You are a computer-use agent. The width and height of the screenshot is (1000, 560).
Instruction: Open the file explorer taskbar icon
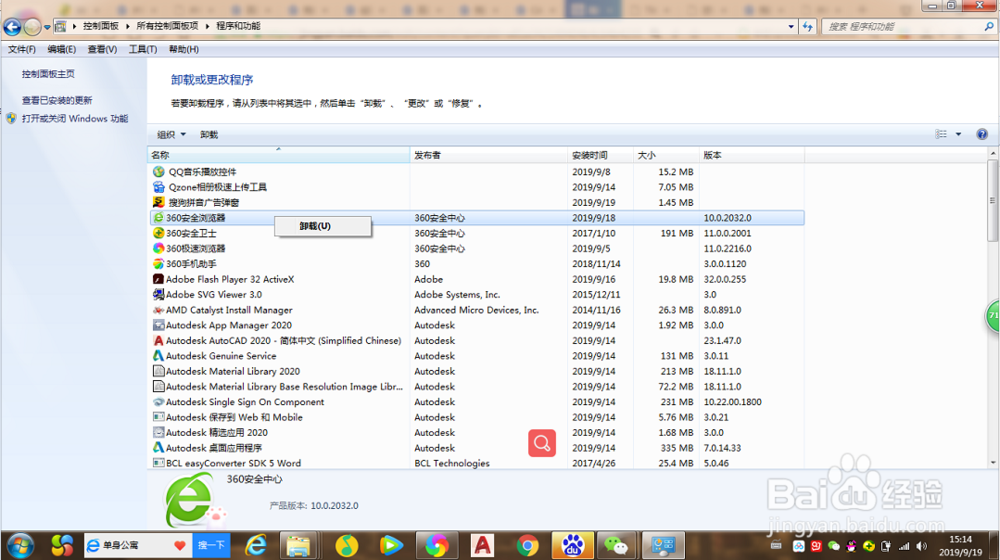click(x=298, y=546)
